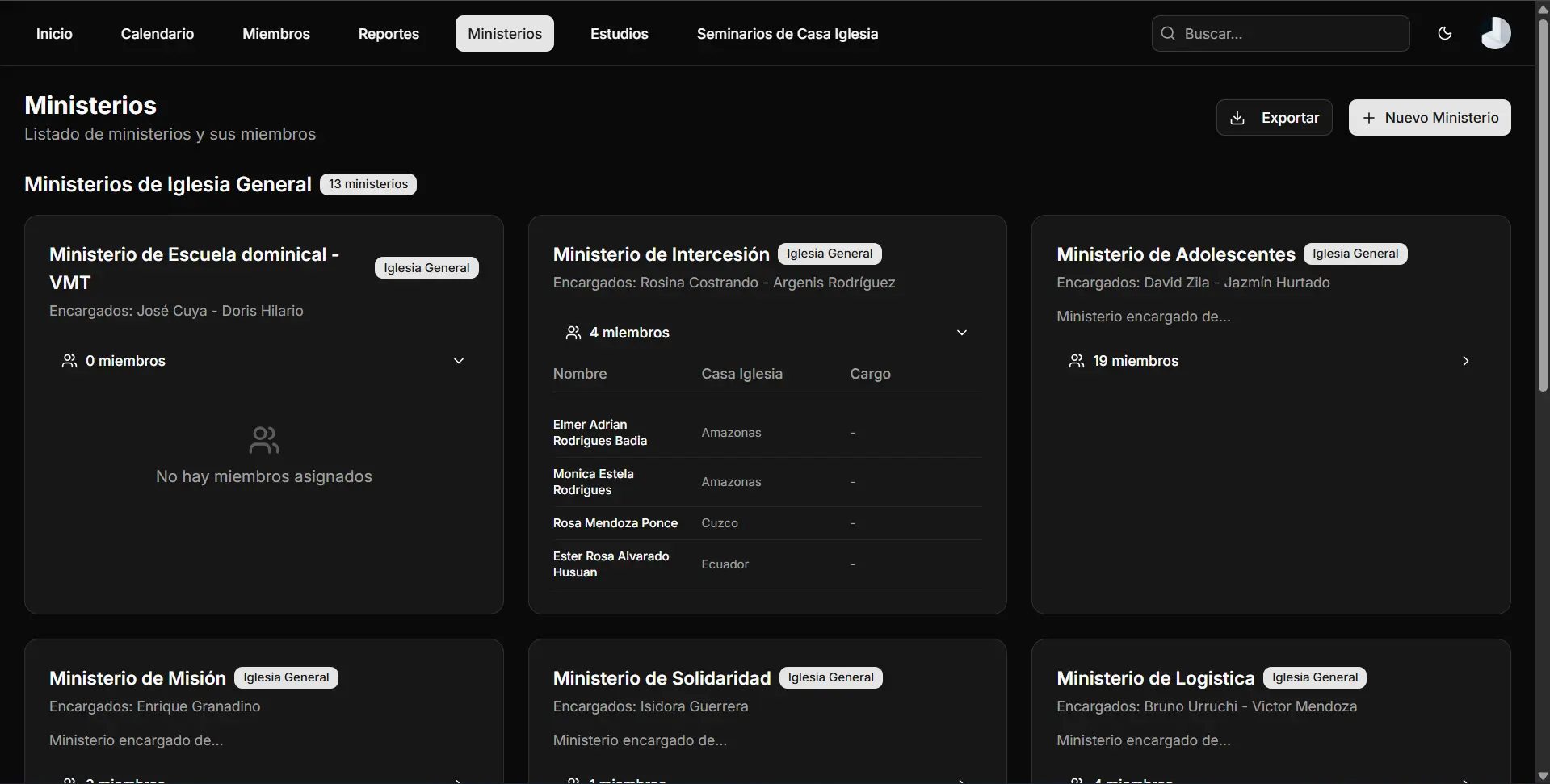
Task: Click the empty-state No hay miembros icon
Action: (x=264, y=440)
